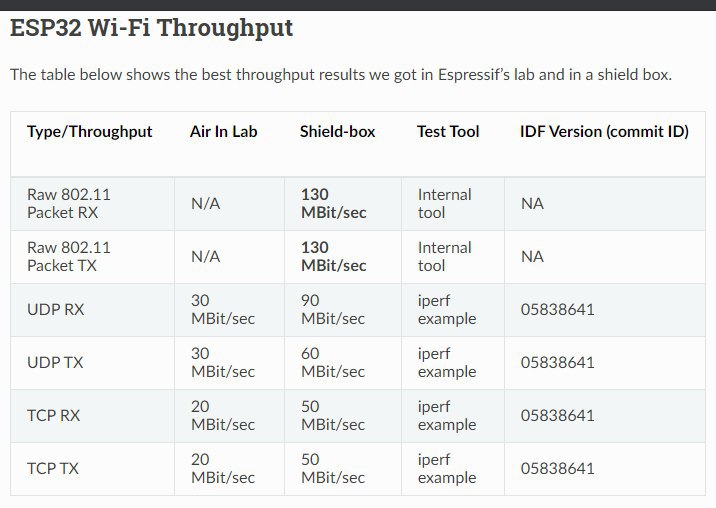Click the intro sentence about Espressif's lab

tap(340, 74)
